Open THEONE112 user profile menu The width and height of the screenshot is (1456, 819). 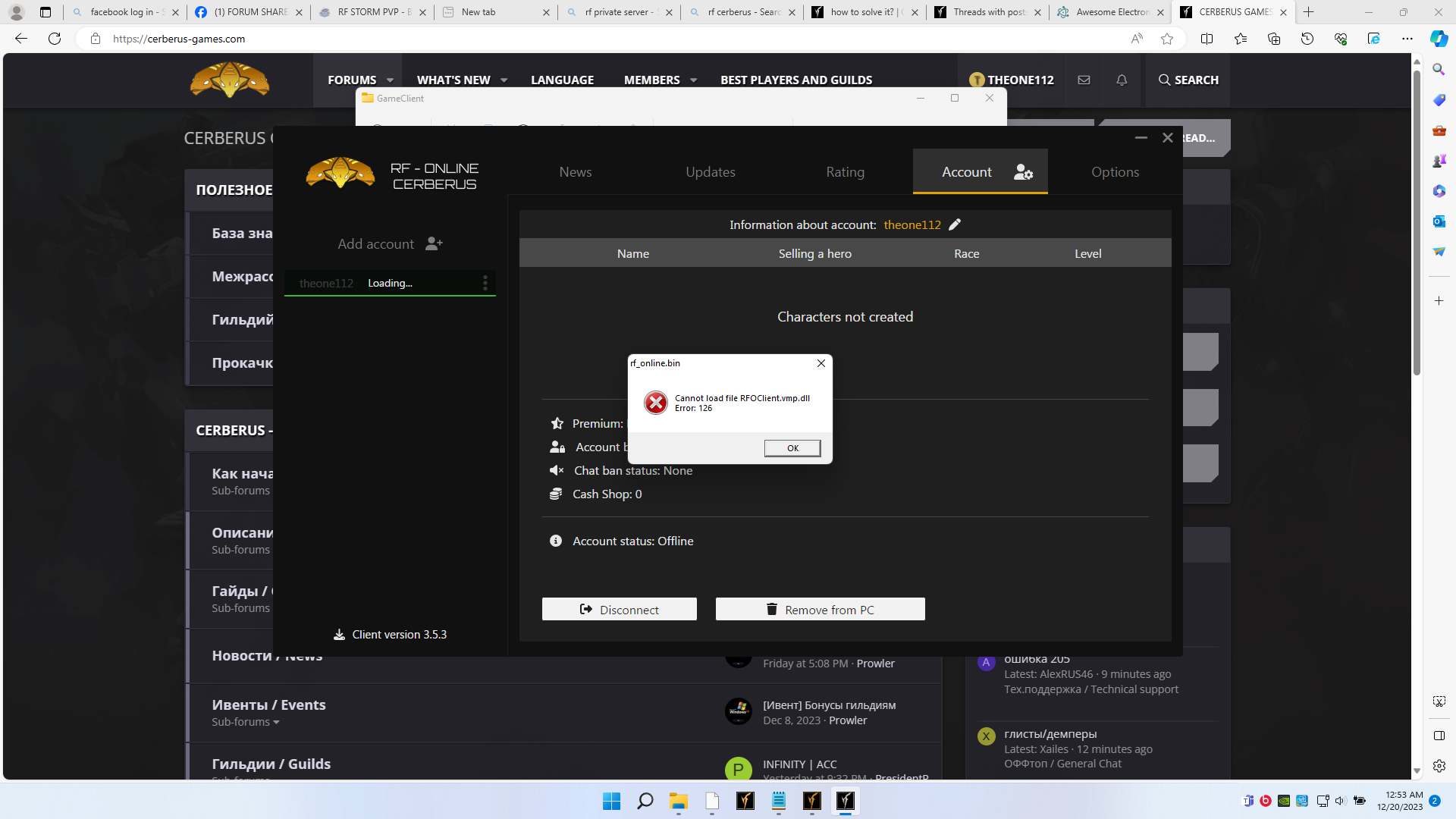tap(1011, 80)
